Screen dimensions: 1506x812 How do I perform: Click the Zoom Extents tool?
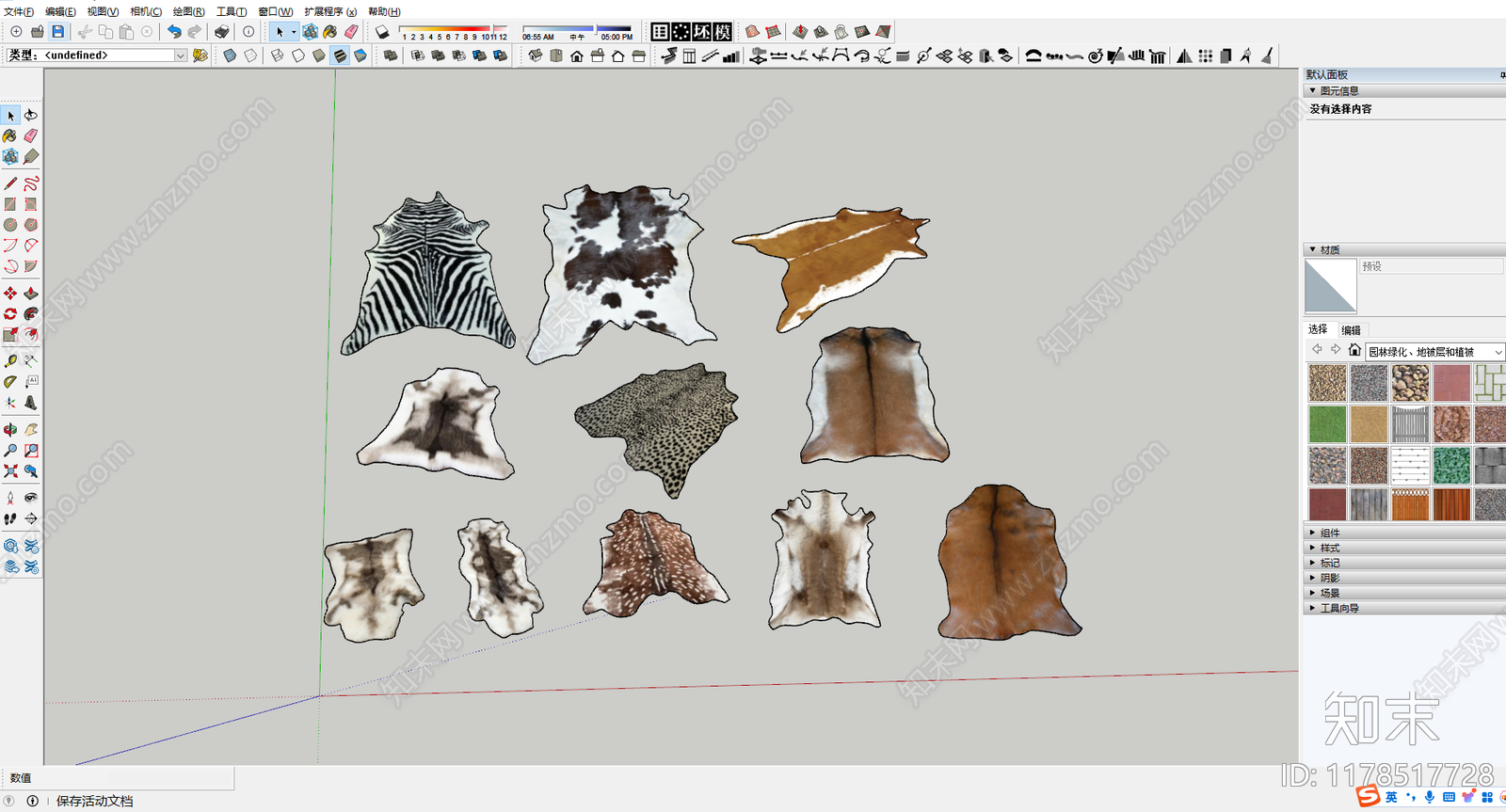coord(10,471)
